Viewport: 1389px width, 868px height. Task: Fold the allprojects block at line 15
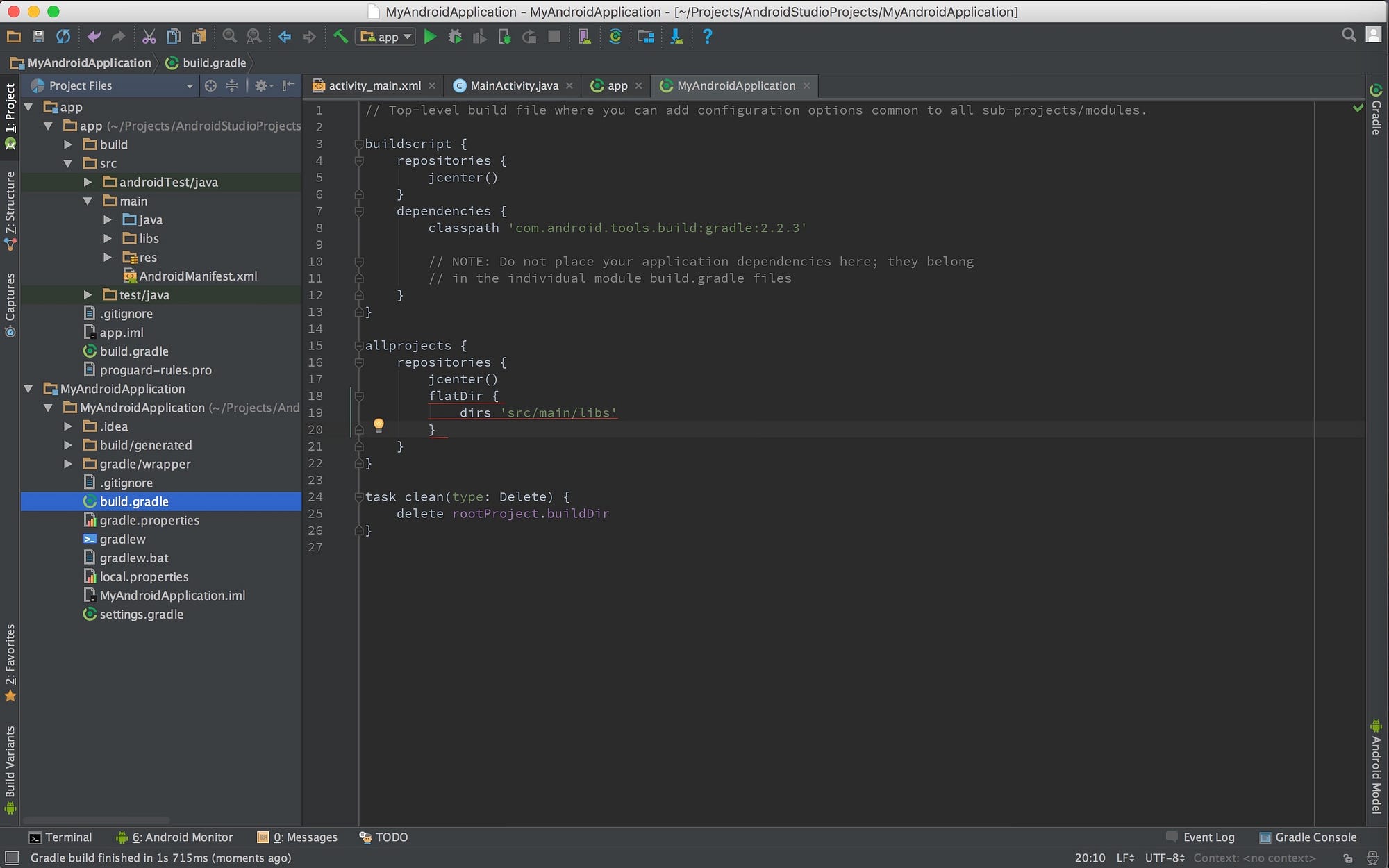359,346
